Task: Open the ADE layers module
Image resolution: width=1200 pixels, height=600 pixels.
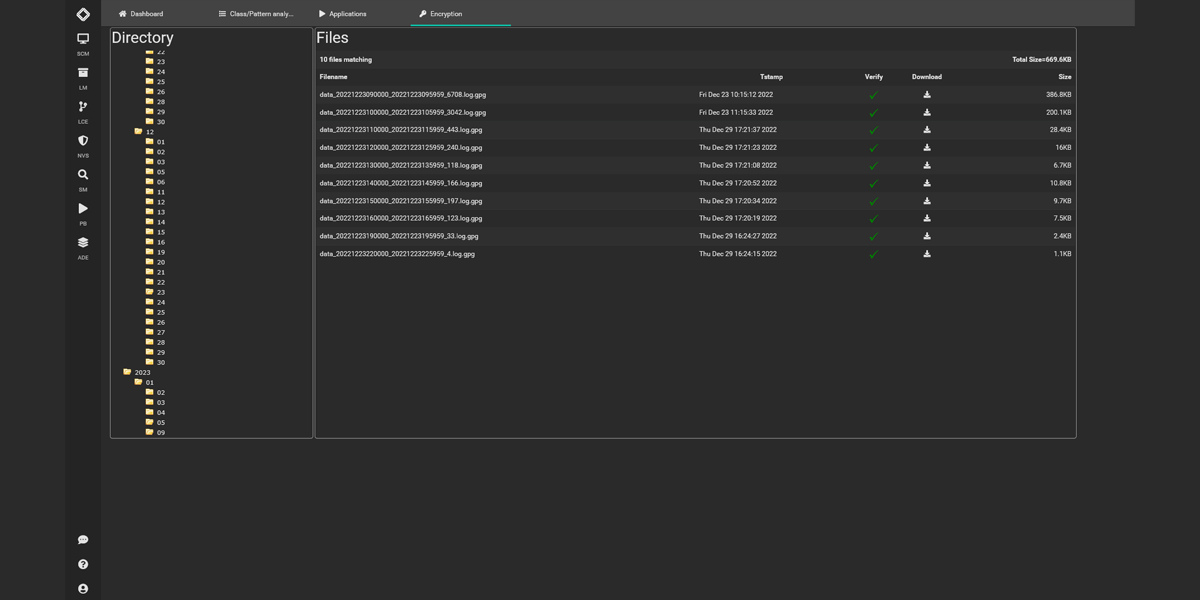Action: point(82,242)
